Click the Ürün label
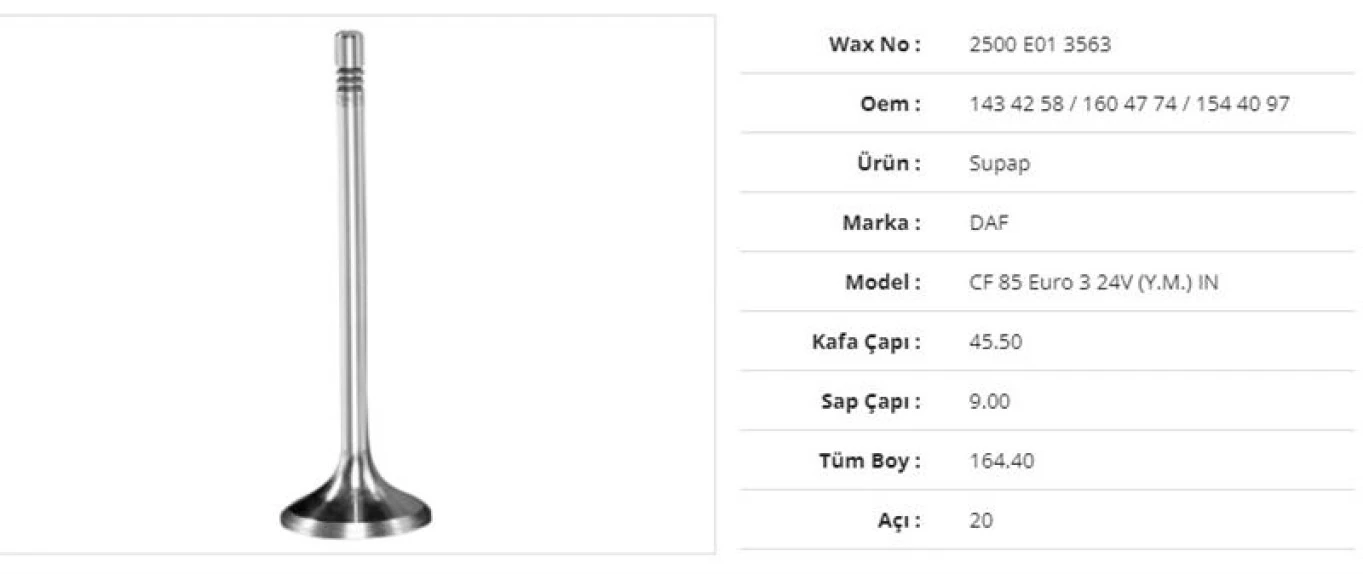1363x574 pixels. click(x=888, y=163)
